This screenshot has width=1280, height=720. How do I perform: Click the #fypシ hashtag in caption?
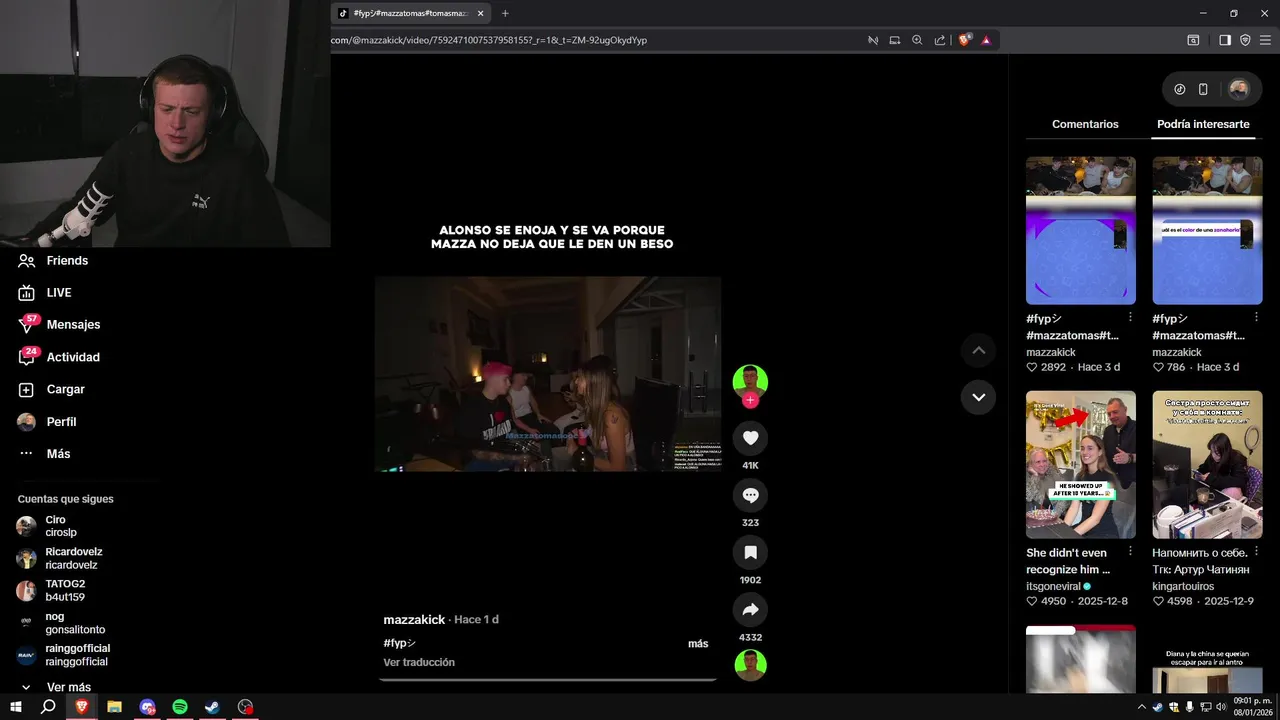pos(399,643)
